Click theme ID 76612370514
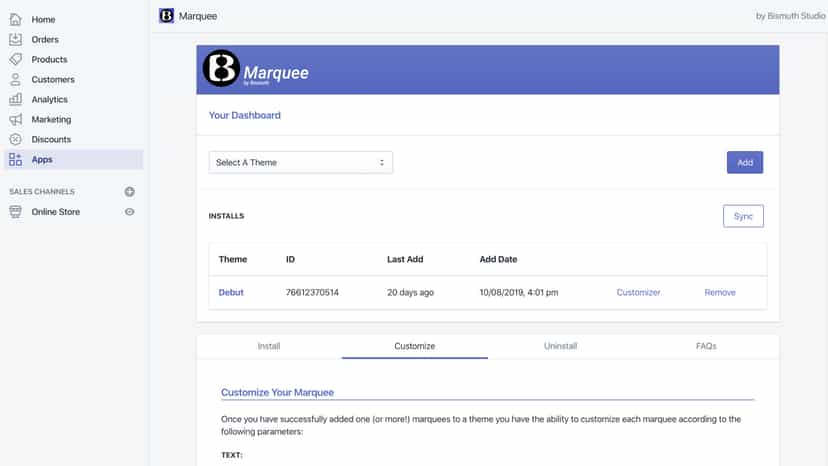Image resolution: width=828 pixels, height=466 pixels. tap(312, 293)
